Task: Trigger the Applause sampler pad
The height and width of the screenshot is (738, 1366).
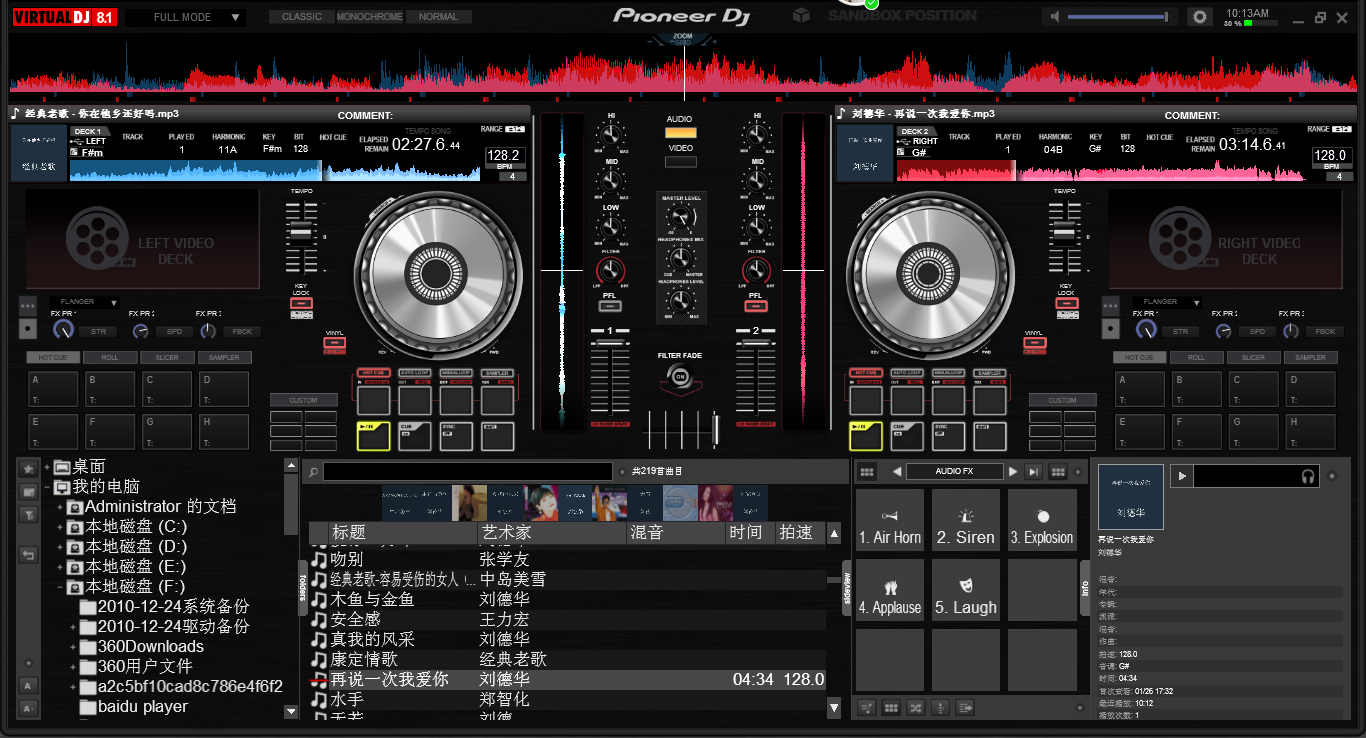Action: click(890, 590)
